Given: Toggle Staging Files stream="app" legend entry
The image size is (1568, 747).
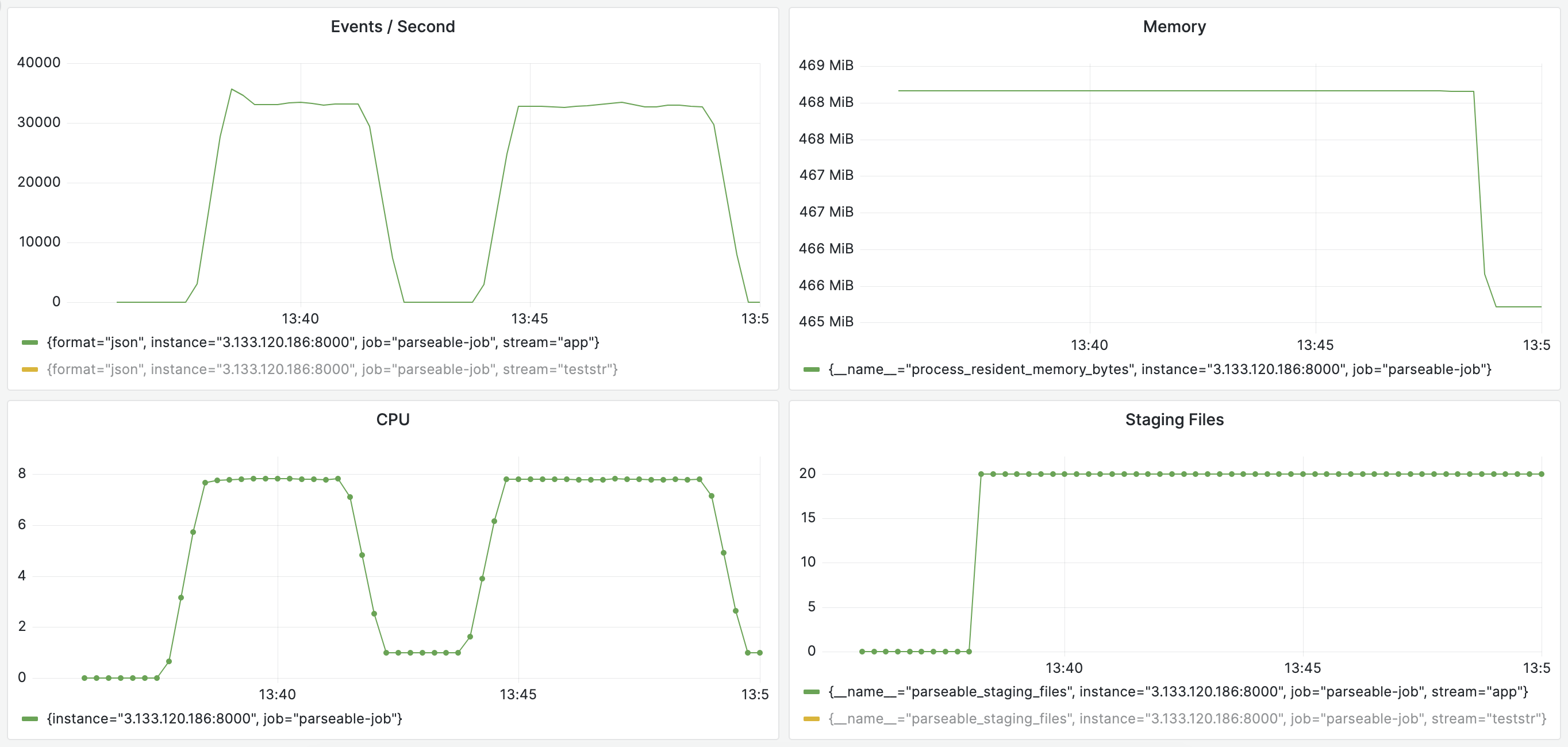Looking at the screenshot, I should (x=1178, y=692).
